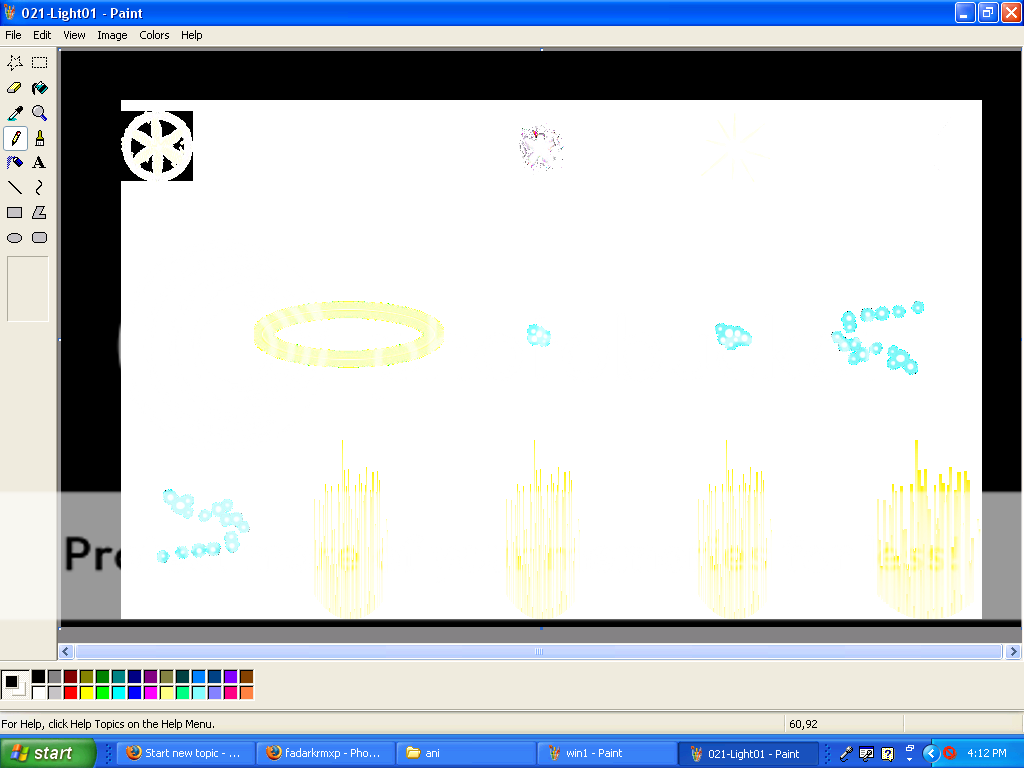Screen dimensions: 1024x768
Task: Pick the Eraser tool
Action: click(x=15, y=88)
